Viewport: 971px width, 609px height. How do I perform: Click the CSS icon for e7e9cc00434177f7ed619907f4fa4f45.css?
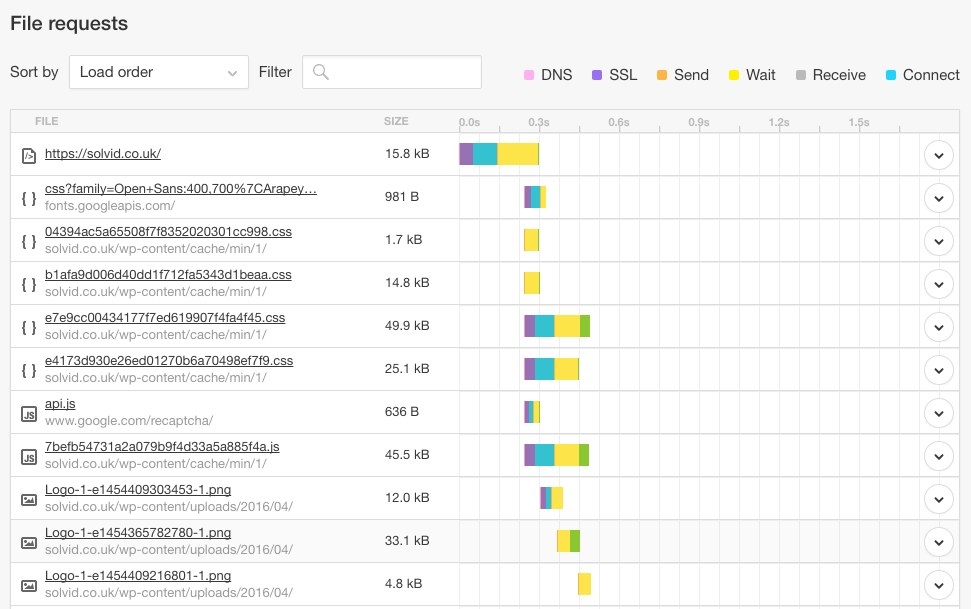point(28,327)
